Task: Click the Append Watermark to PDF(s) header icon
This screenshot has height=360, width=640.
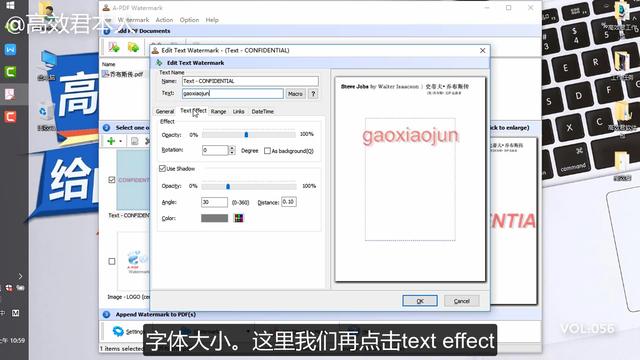Action: click(107, 314)
